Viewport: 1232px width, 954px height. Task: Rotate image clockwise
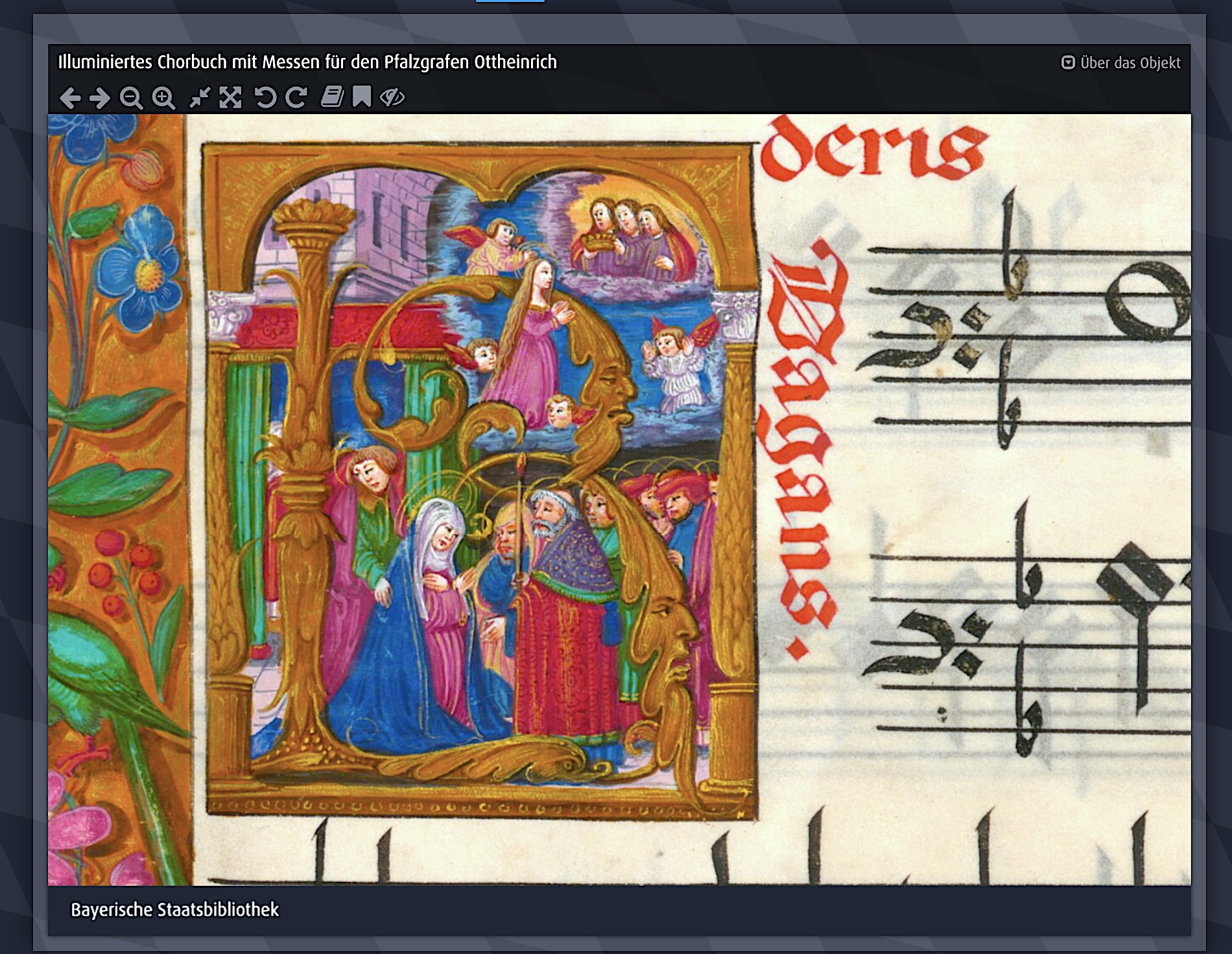tap(296, 98)
